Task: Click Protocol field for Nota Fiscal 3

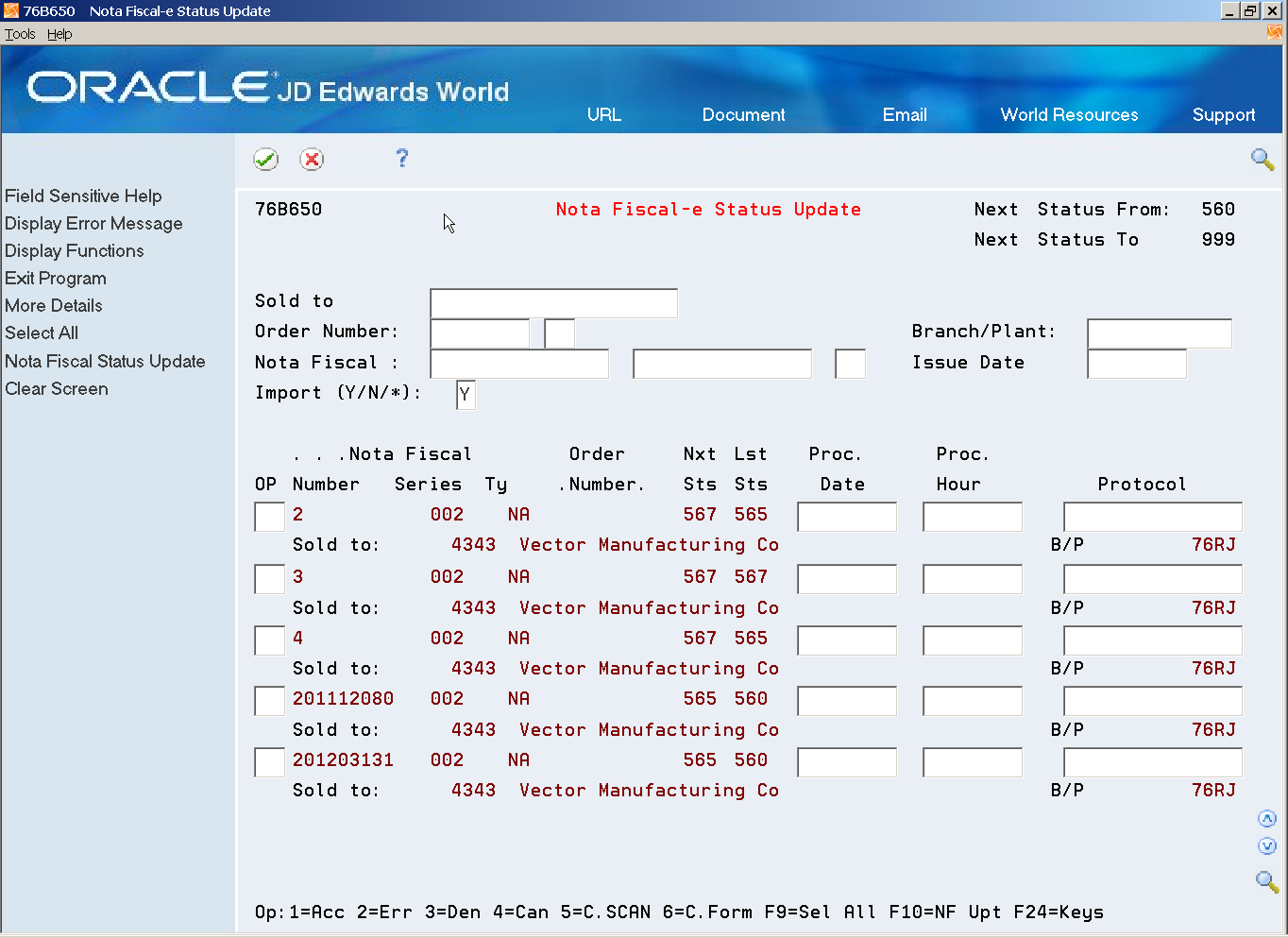Action: (x=1153, y=579)
